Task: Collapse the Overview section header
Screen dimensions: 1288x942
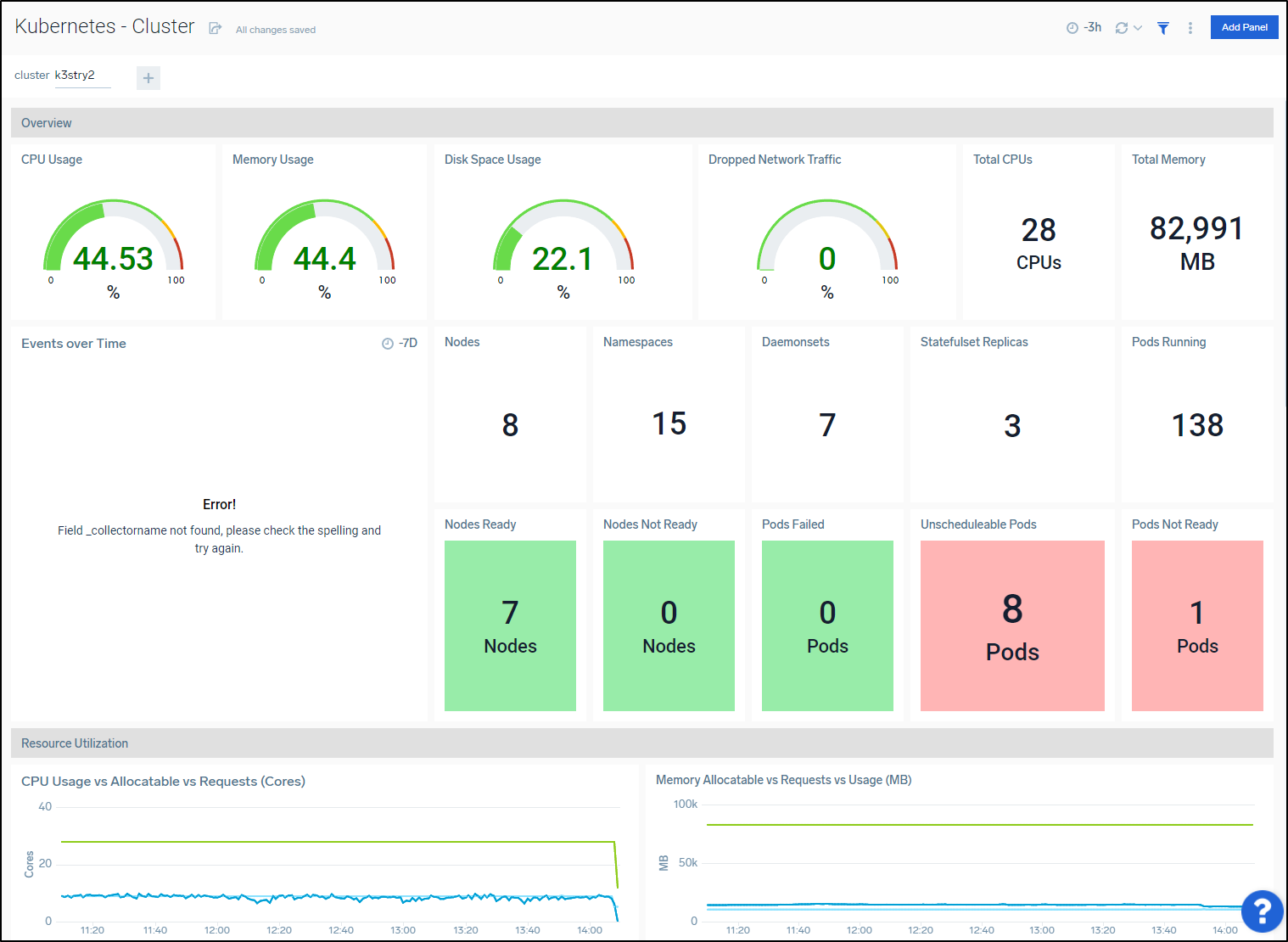Action: 641,123
